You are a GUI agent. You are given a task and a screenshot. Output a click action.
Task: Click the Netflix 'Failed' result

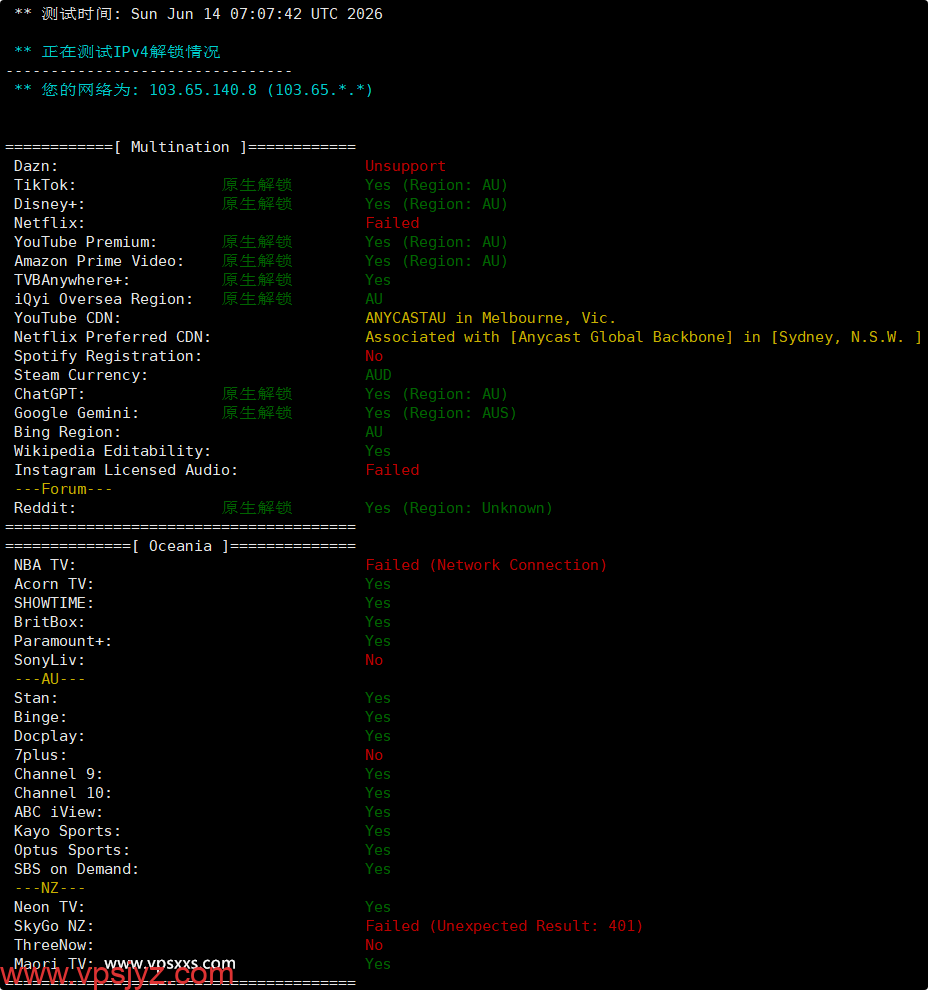click(x=392, y=223)
